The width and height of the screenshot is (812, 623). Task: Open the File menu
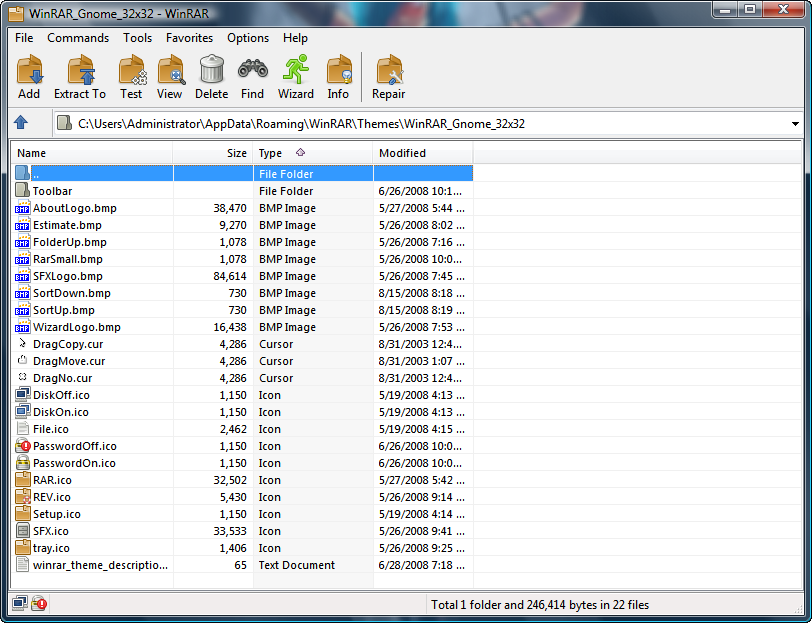(24, 38)
